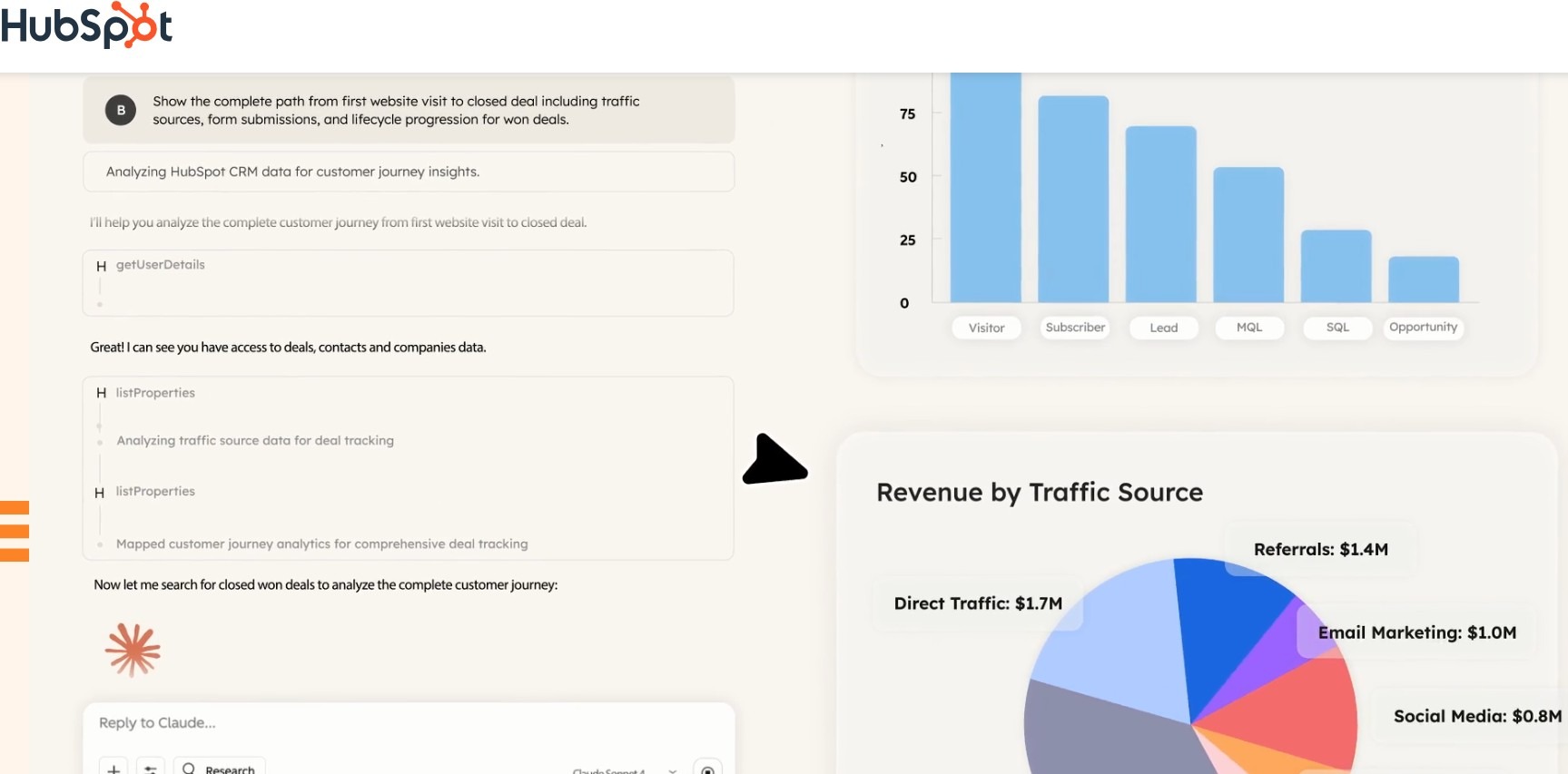This screenshot has width=1568, height=774.
Task: Click the HubSpot logo
Action: (86, 25)
